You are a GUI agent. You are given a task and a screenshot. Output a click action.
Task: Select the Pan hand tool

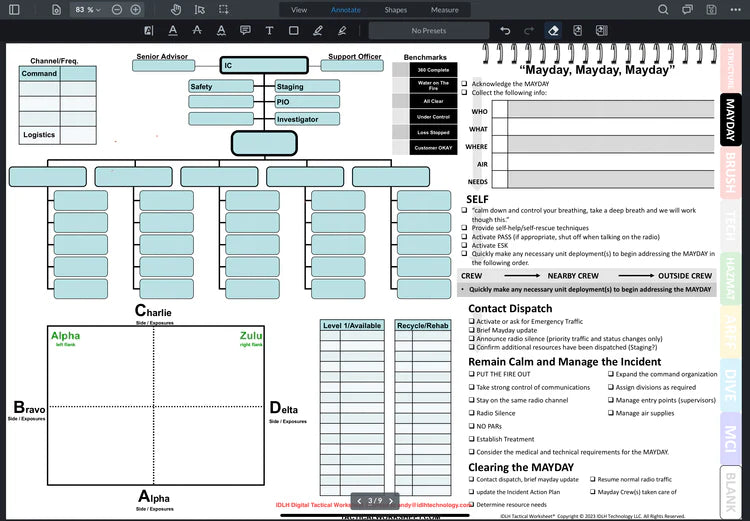pyautogui.click(x=174, y=9)
